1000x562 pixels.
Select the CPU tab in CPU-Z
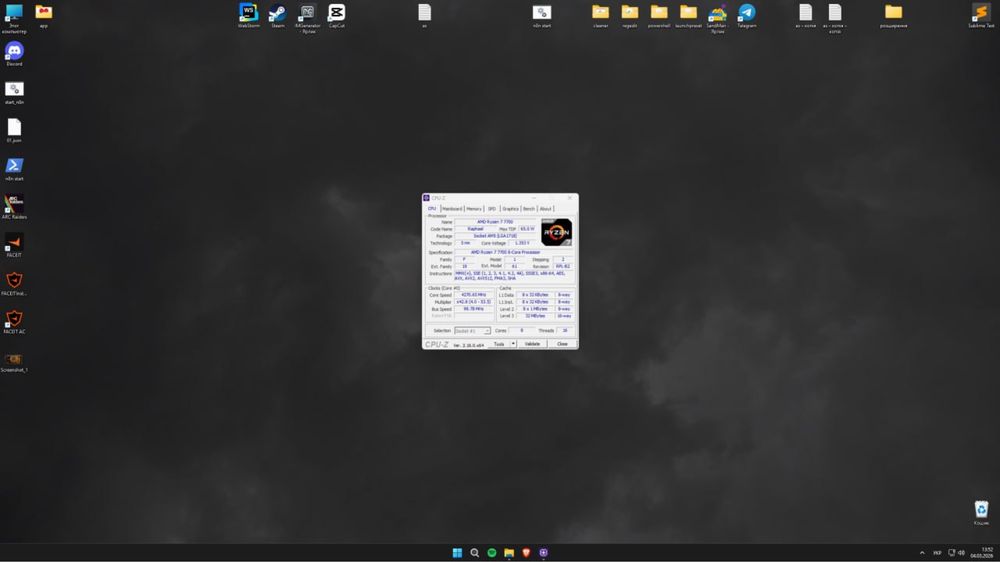tap(432, 209)
